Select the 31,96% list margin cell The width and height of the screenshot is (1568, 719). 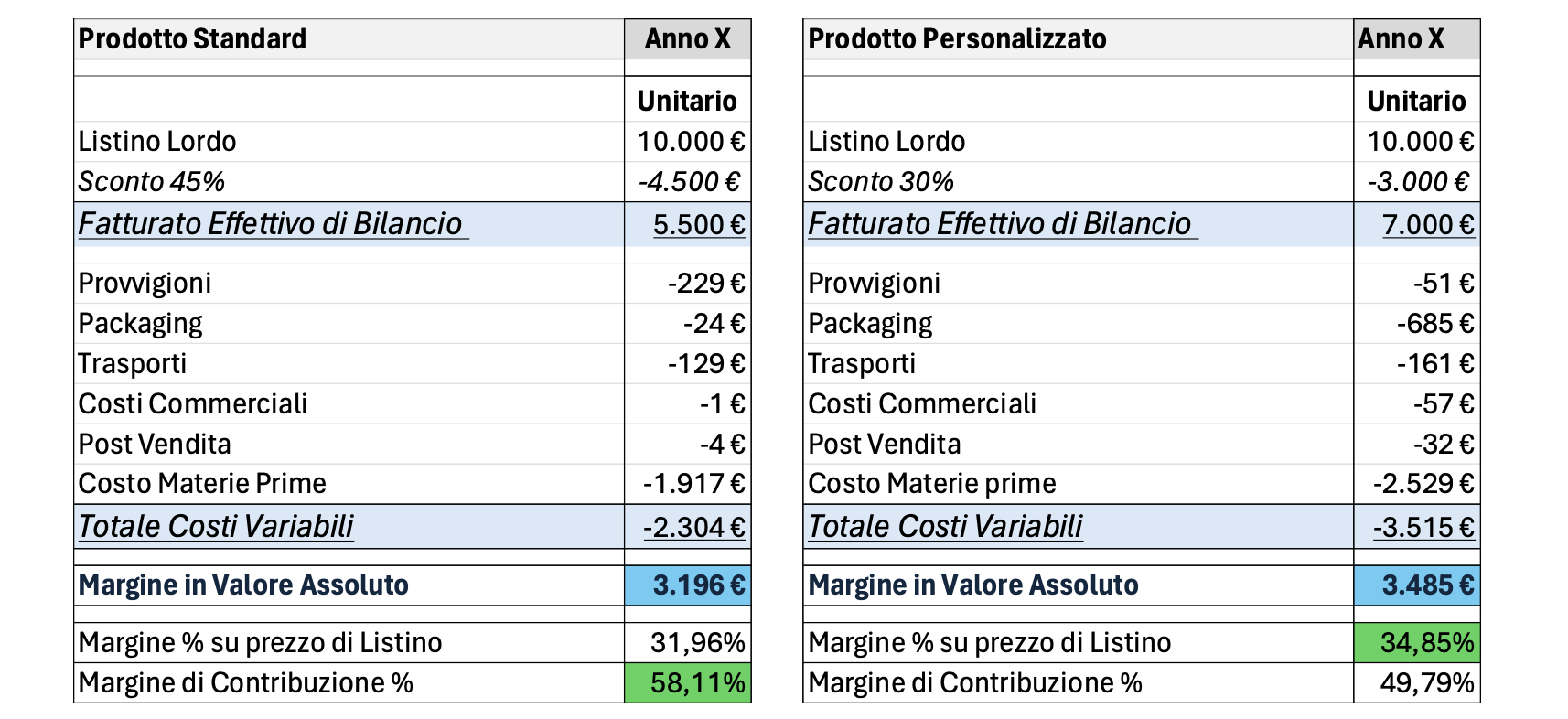(x=697, y=642)
